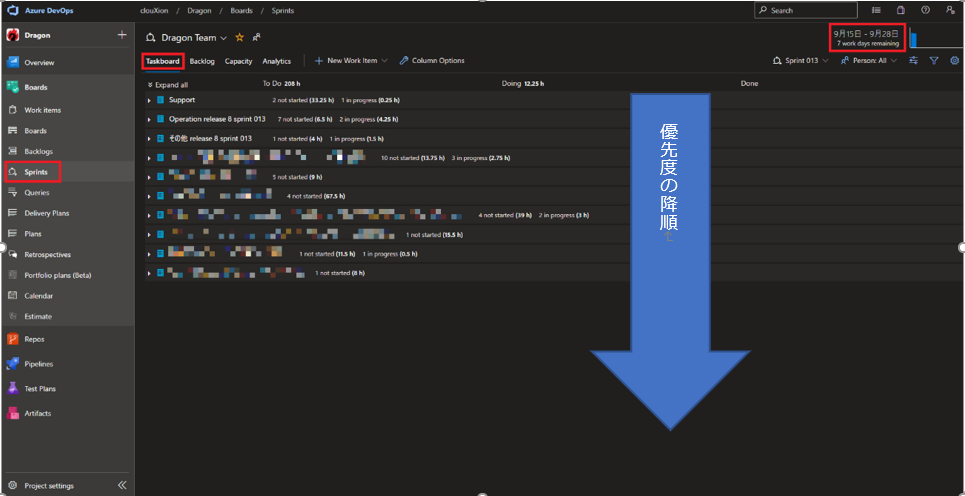Favorite the Dragon Team with star

pos(239,38)
